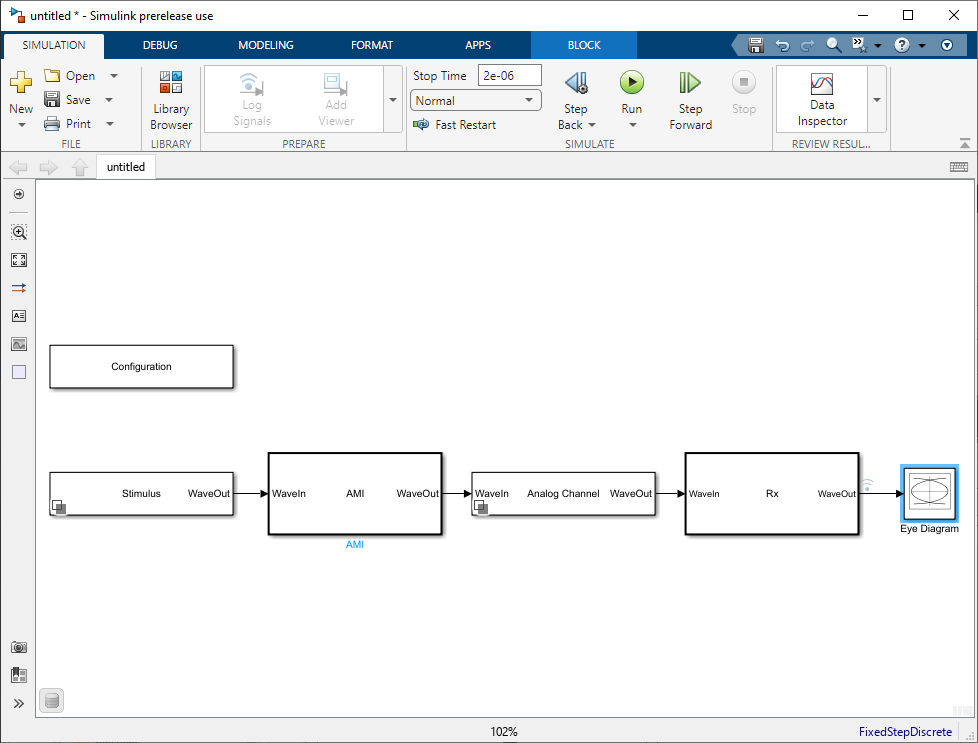Click the keyboard shortcuts icon
This screenshot has height=743, width=978.
[x=959, y=167]
